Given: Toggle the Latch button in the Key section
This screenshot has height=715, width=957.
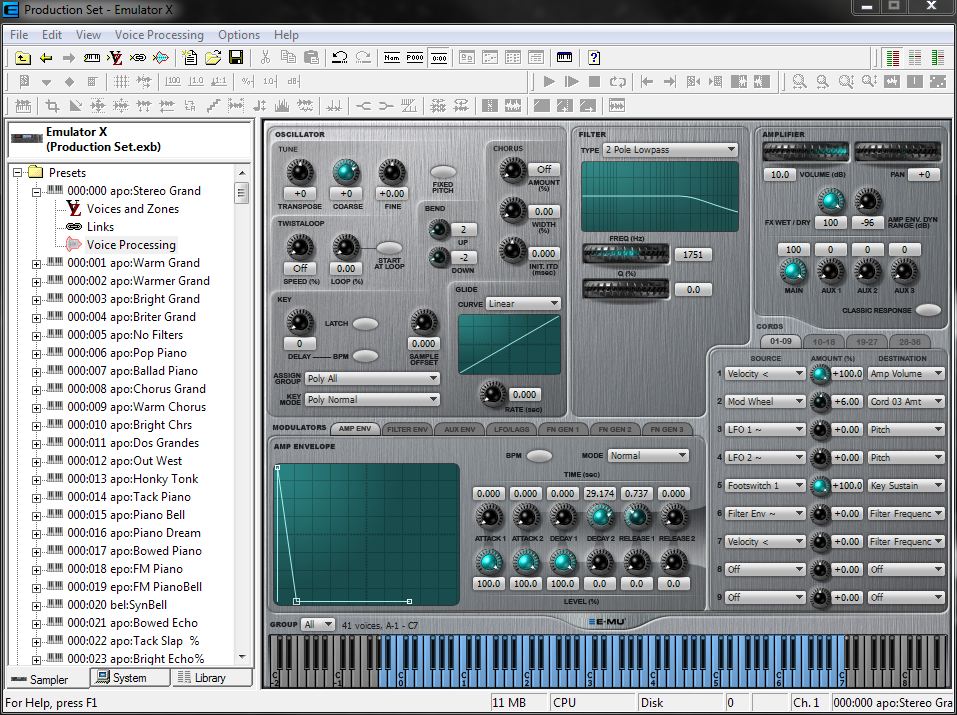Looking at the screenshot, I should click(x=365, y=324).
